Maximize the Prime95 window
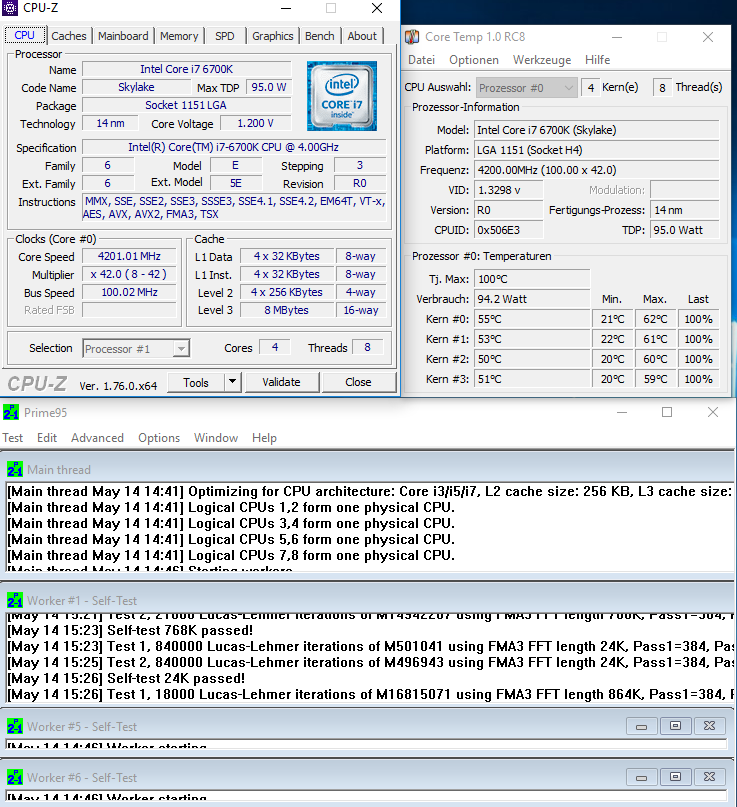 click(667, 412)
